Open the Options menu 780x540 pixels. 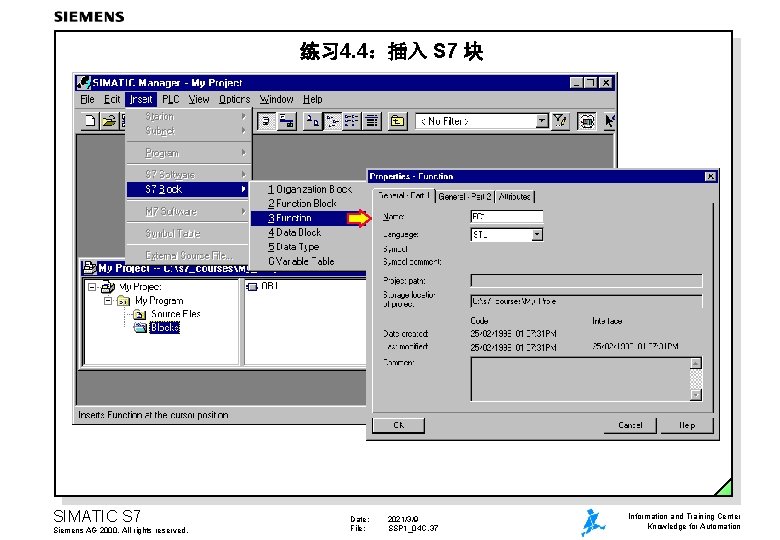point(235,99)
